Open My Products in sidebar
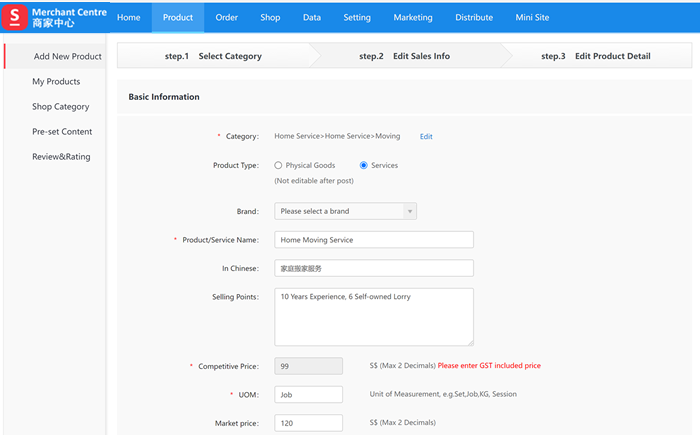 (56, 81)
